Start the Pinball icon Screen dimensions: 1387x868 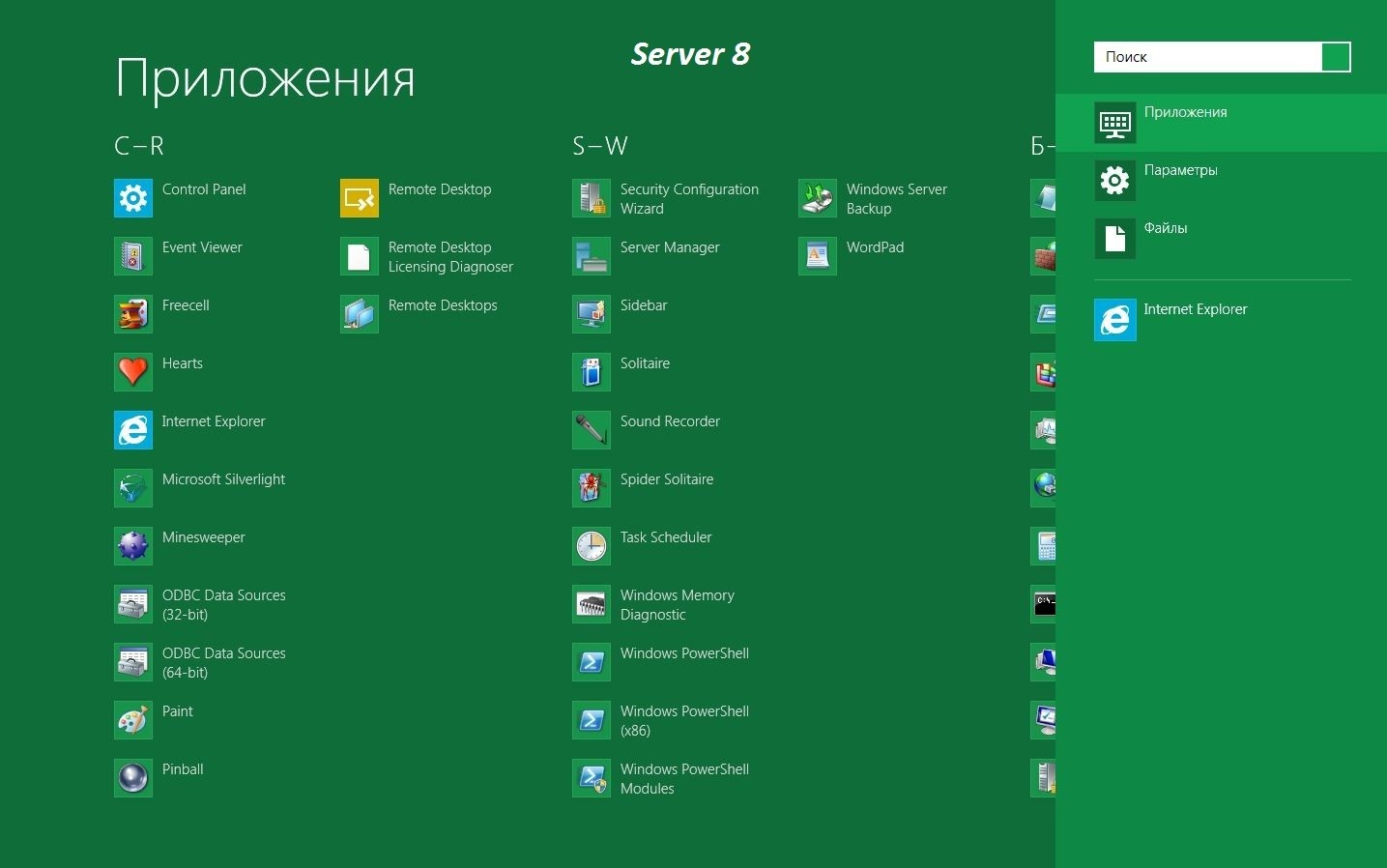[133, 778]
